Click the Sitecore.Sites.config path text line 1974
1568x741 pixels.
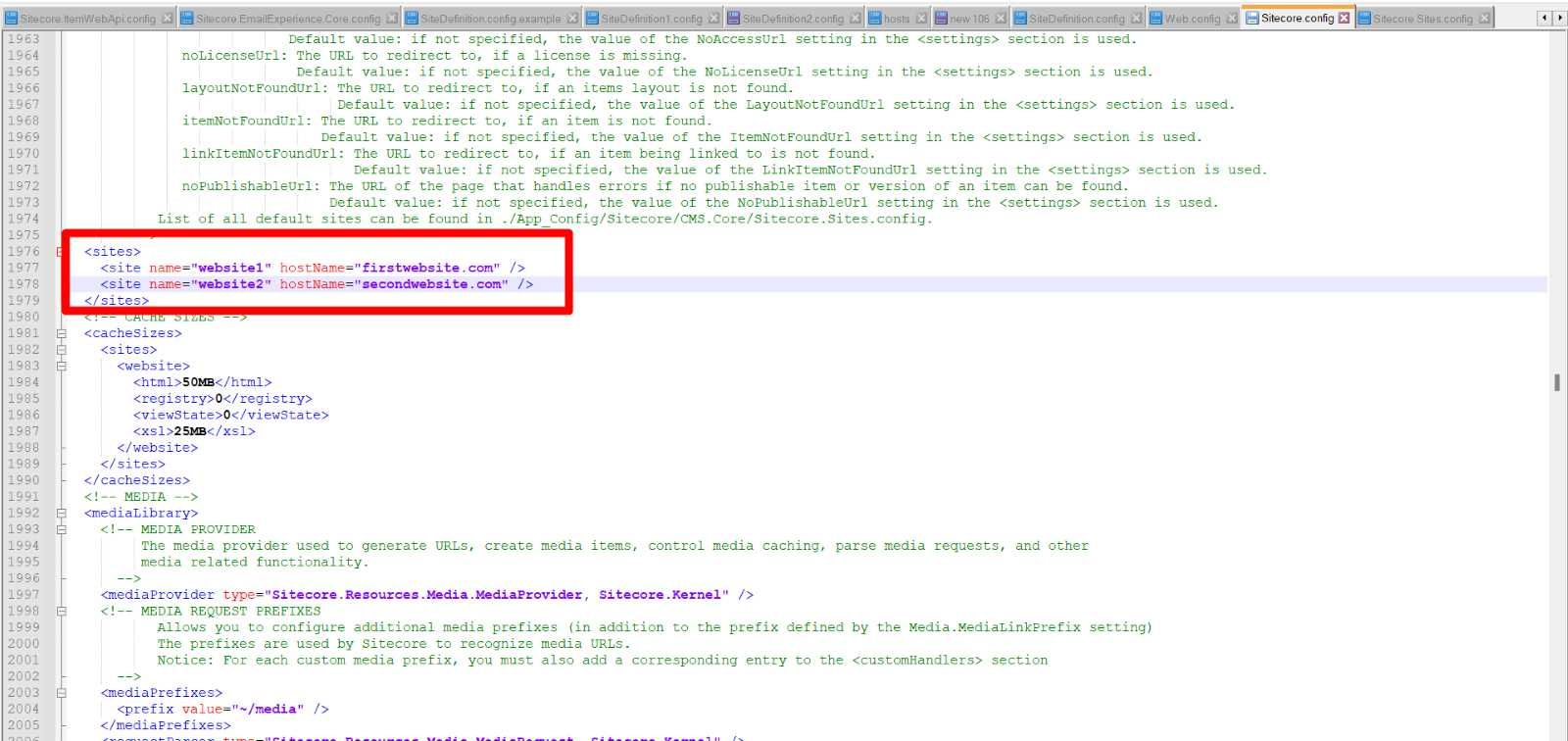pyautogui.click(x=545, y=219)
